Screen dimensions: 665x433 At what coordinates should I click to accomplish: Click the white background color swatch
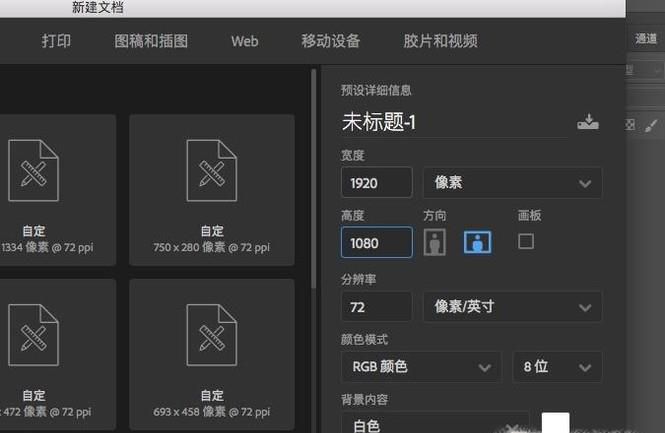(556, 422)
